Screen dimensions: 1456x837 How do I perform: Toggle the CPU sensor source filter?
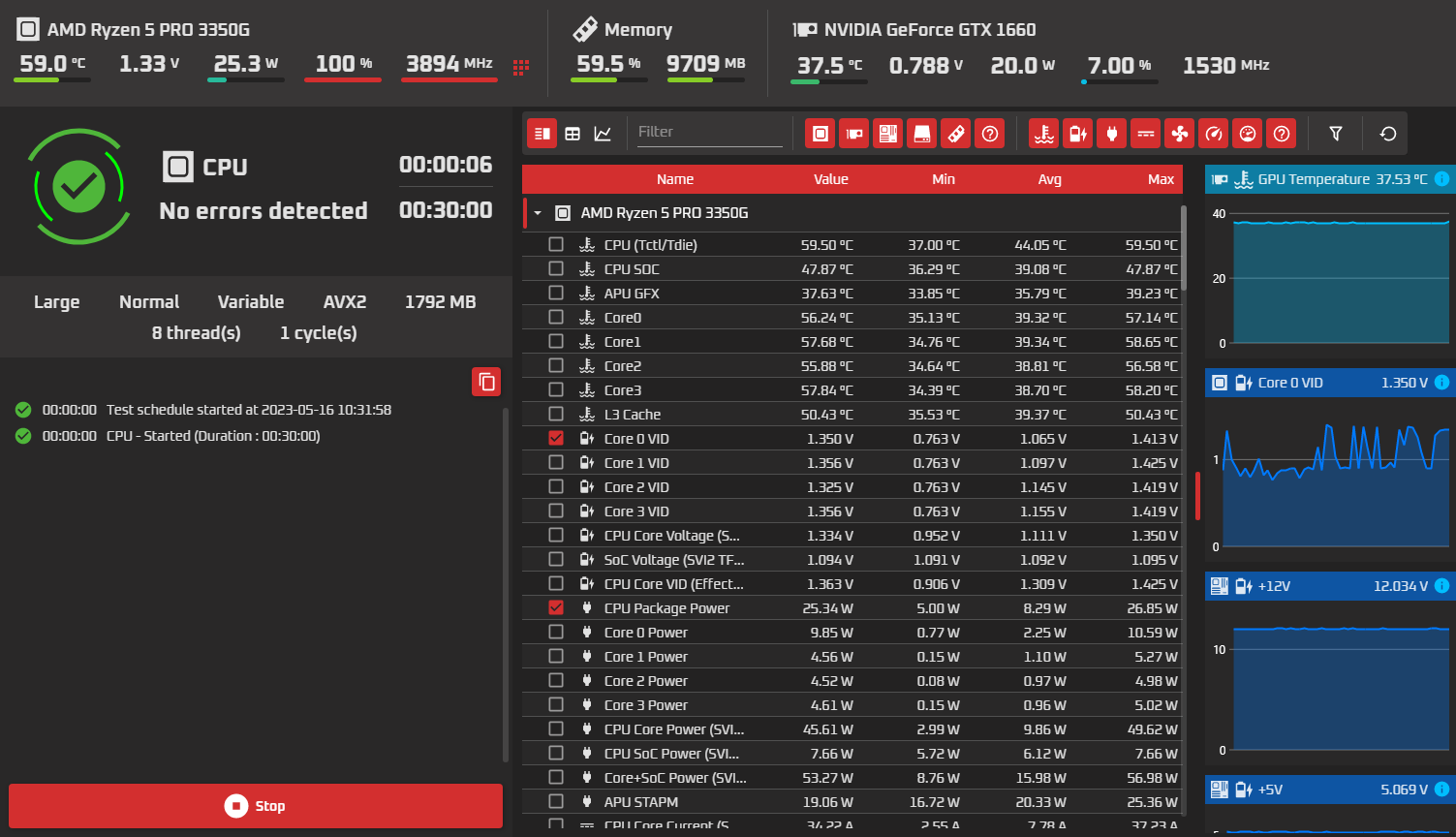point(821,134)
